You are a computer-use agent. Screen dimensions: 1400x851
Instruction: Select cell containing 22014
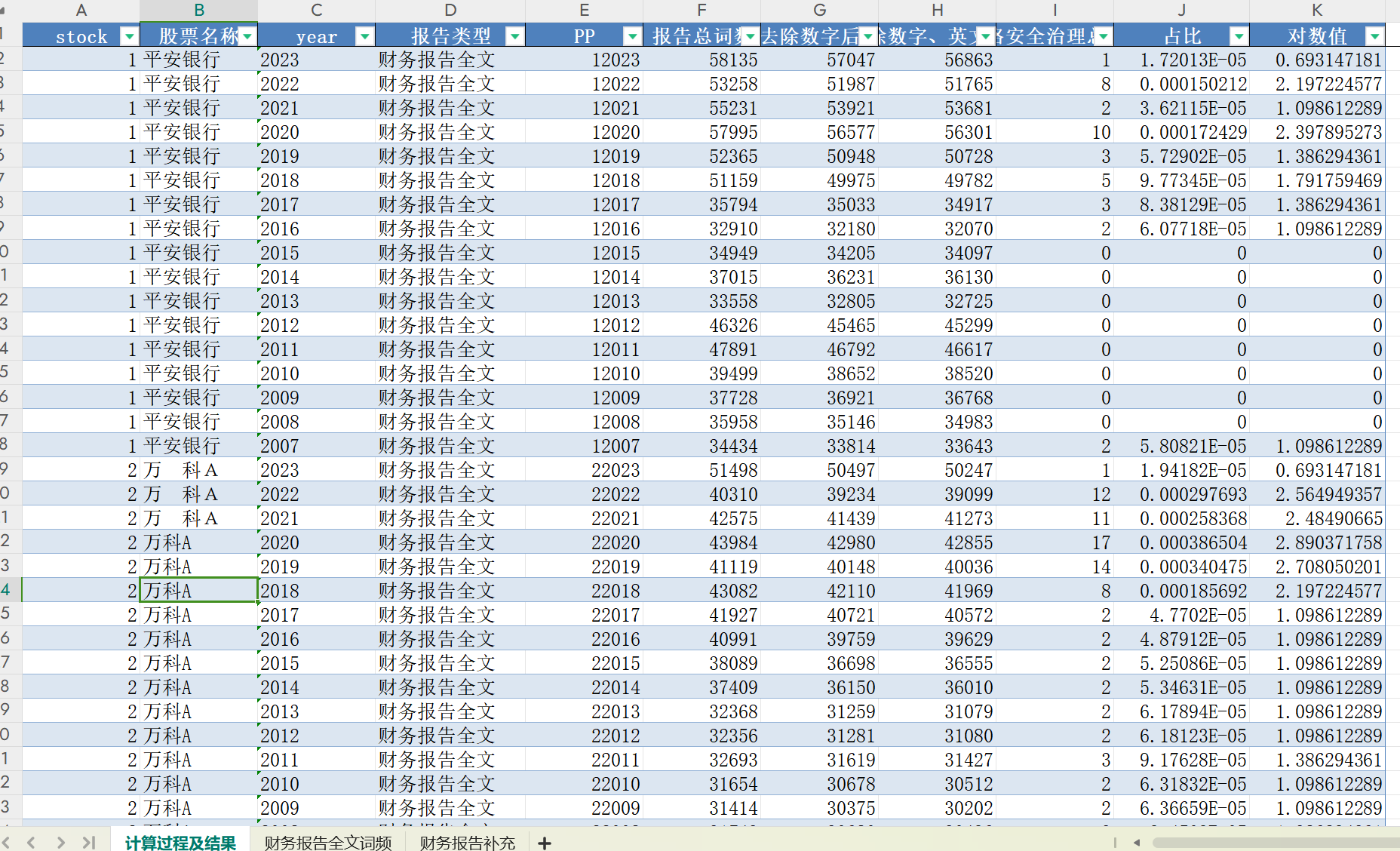coord(585,687)
